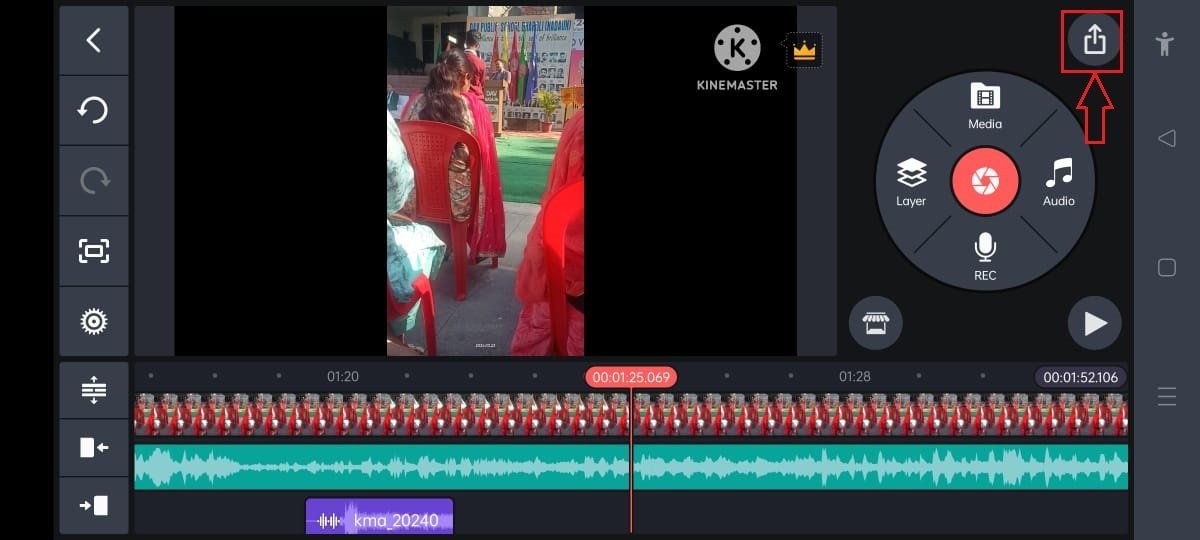Open the capture frame tool
Screen dimensions: 1200x540
(94, 251)
